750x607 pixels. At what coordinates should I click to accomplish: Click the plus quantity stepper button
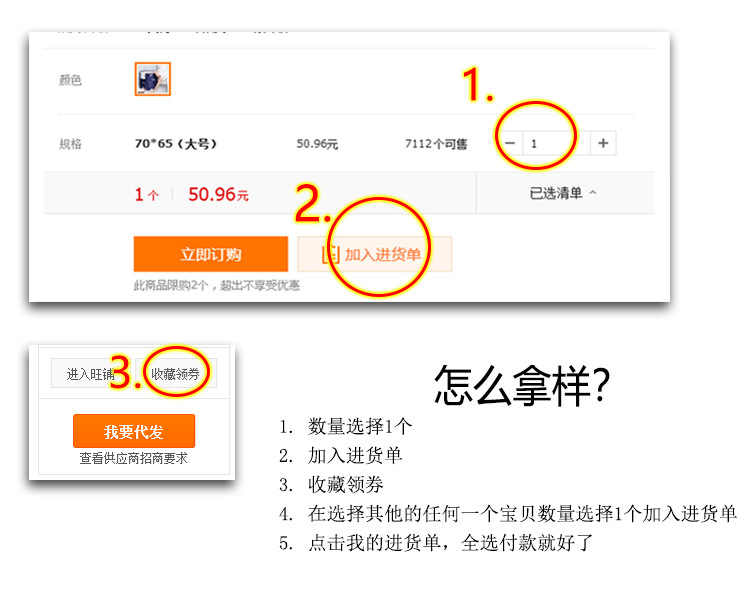pos(603,143)
